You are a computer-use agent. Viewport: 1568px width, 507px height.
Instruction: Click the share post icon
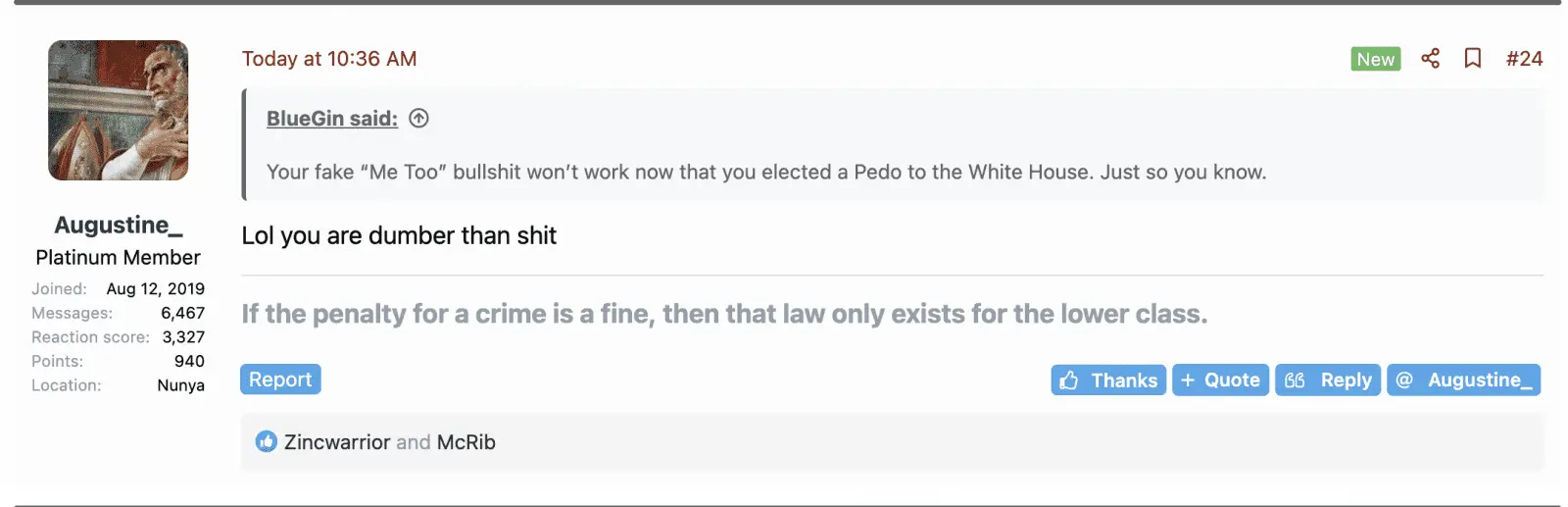[x=1430, y=59]
